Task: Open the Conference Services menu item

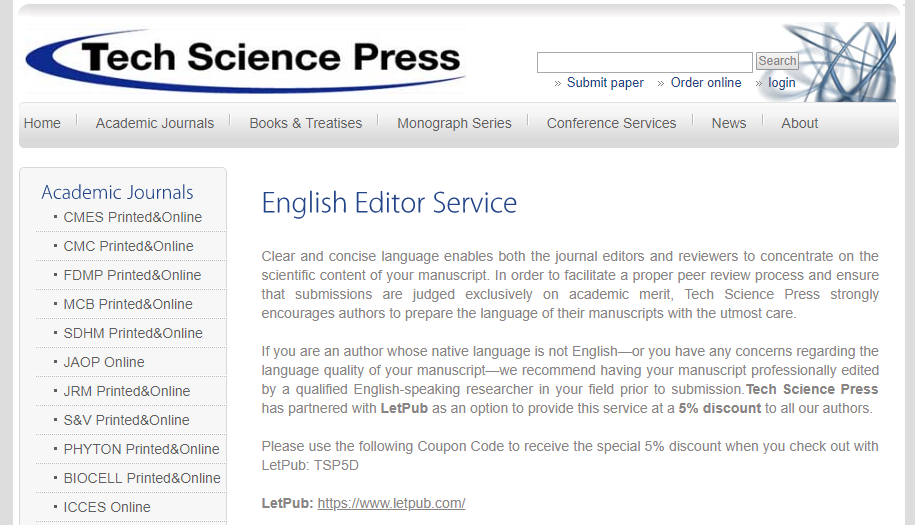Action: pyautogui.click(x=611, y=123)
